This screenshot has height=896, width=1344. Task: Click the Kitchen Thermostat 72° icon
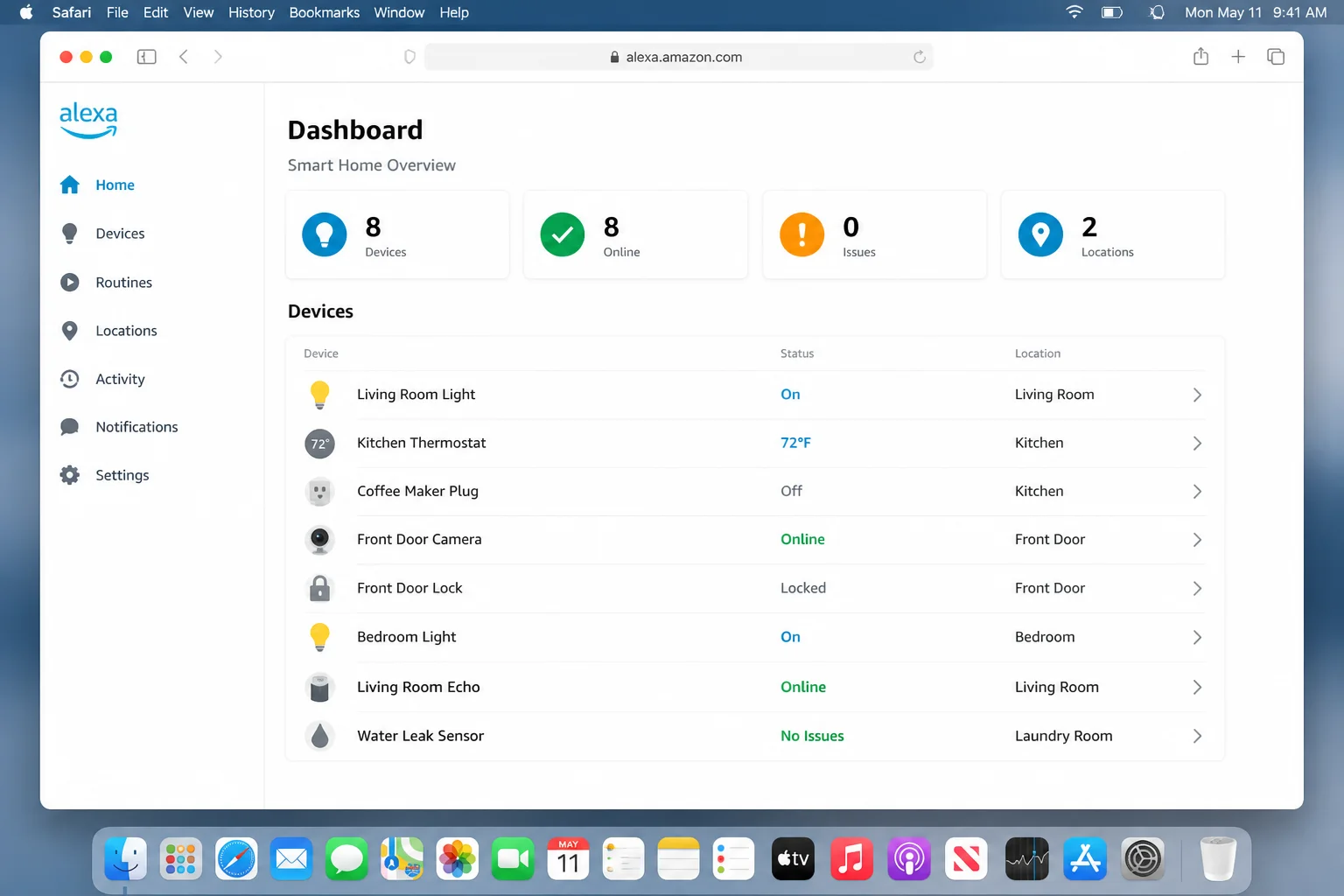(x=320, y=444)
